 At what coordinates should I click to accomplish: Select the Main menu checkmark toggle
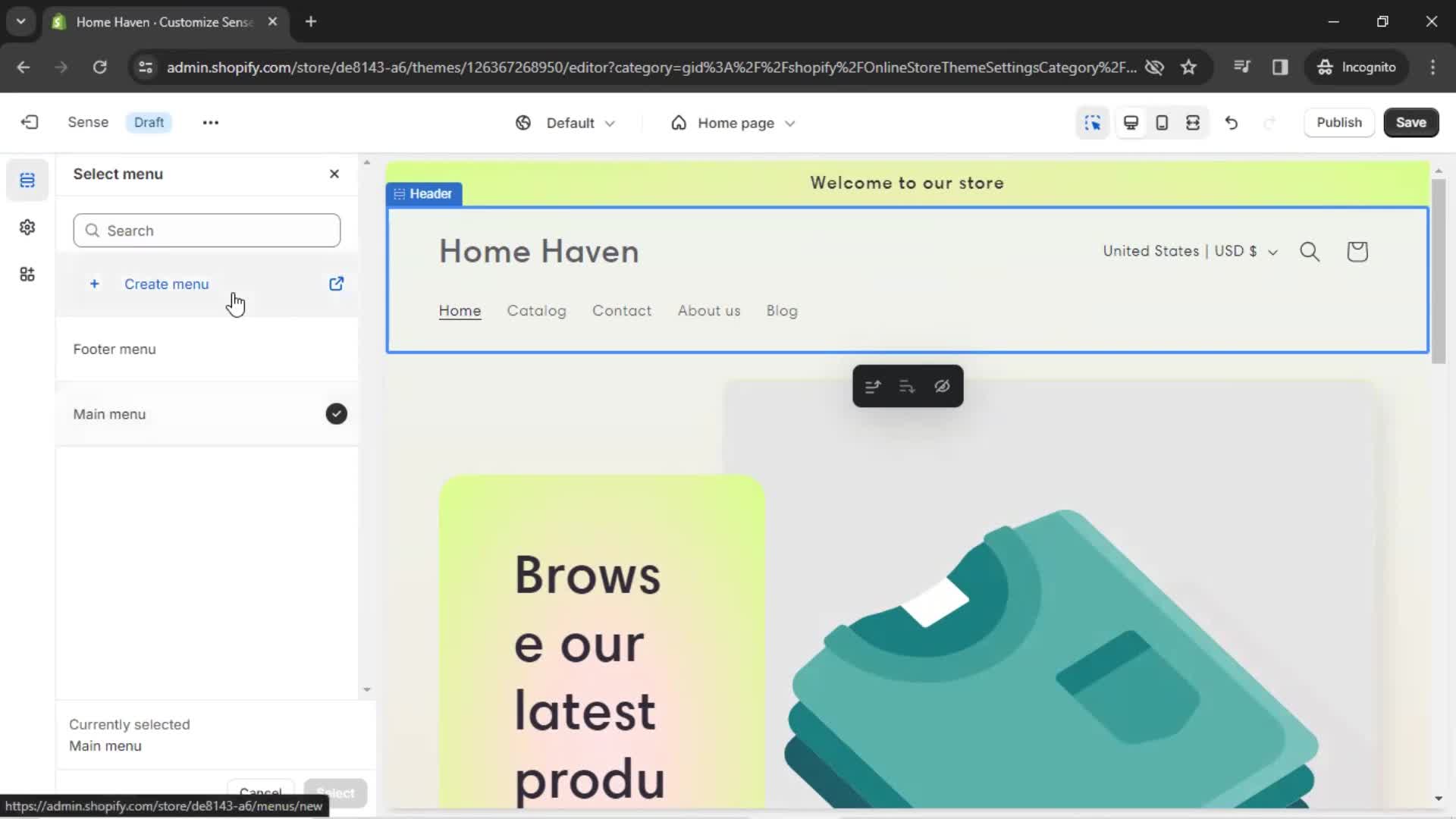(x=336, y=413)
